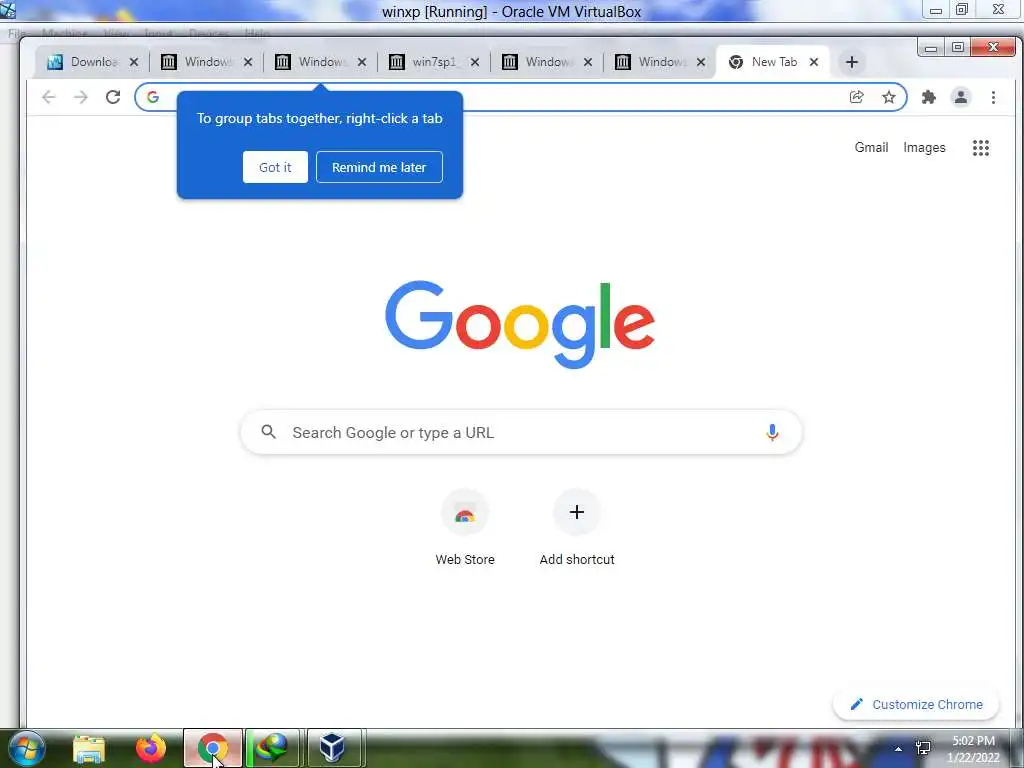Open Internet Download Manager taskbar icon
This screenshot has height=768, width=1024.
click(272, 748)
